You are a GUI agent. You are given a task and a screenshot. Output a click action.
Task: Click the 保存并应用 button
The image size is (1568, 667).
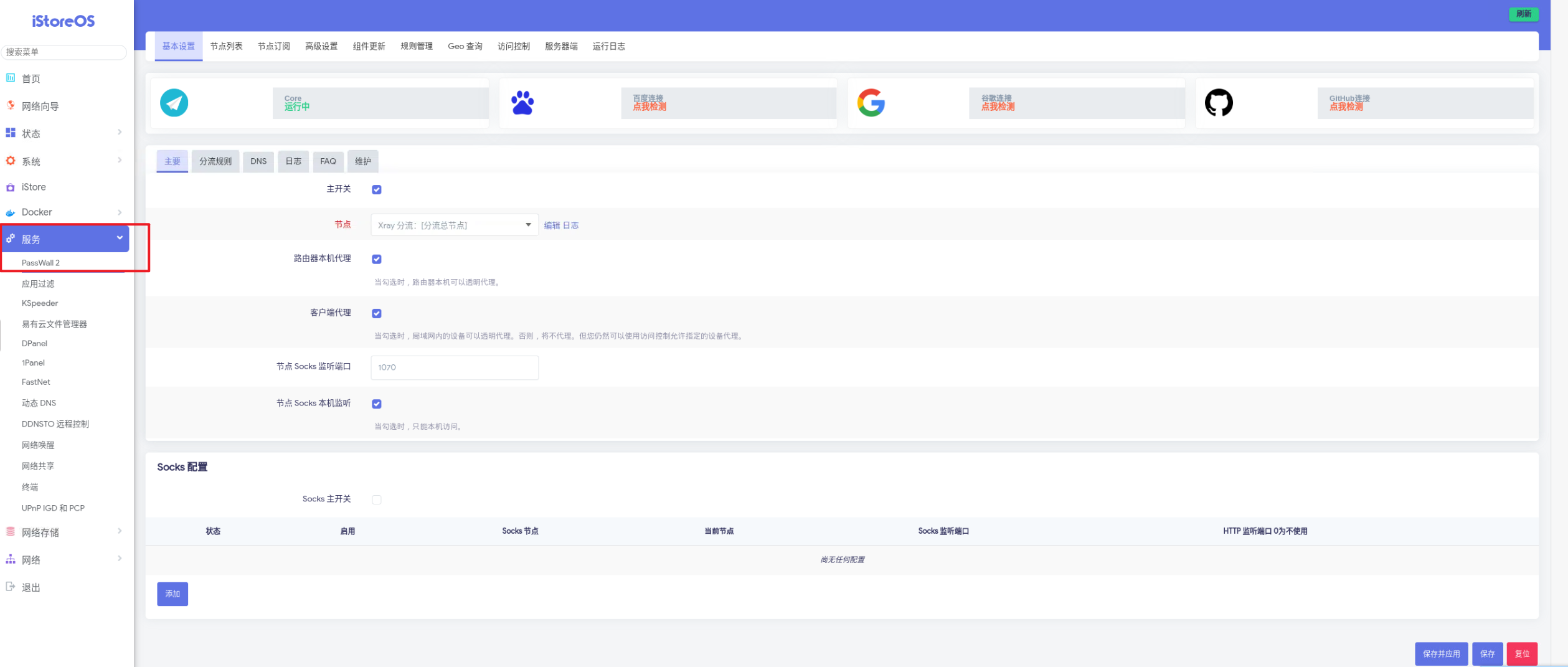click(1441, 654)
